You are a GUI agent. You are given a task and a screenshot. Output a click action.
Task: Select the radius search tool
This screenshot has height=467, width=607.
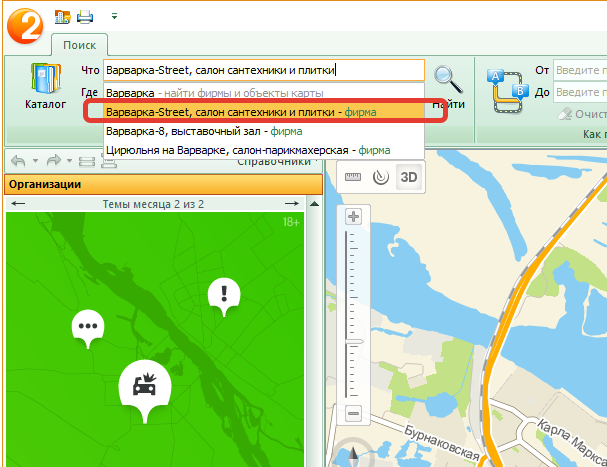[x=381, y=177]
